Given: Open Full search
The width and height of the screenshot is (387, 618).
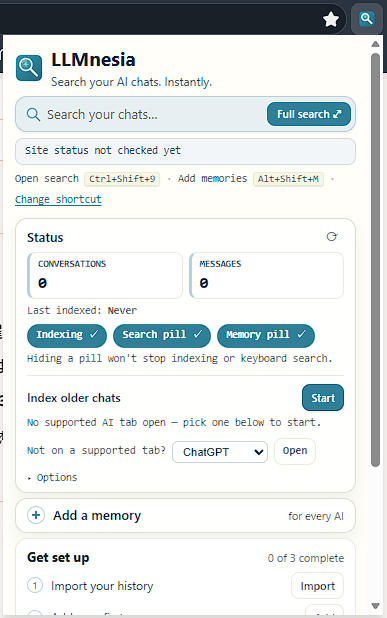Looking at the screenshot, I should pos(309,114).
